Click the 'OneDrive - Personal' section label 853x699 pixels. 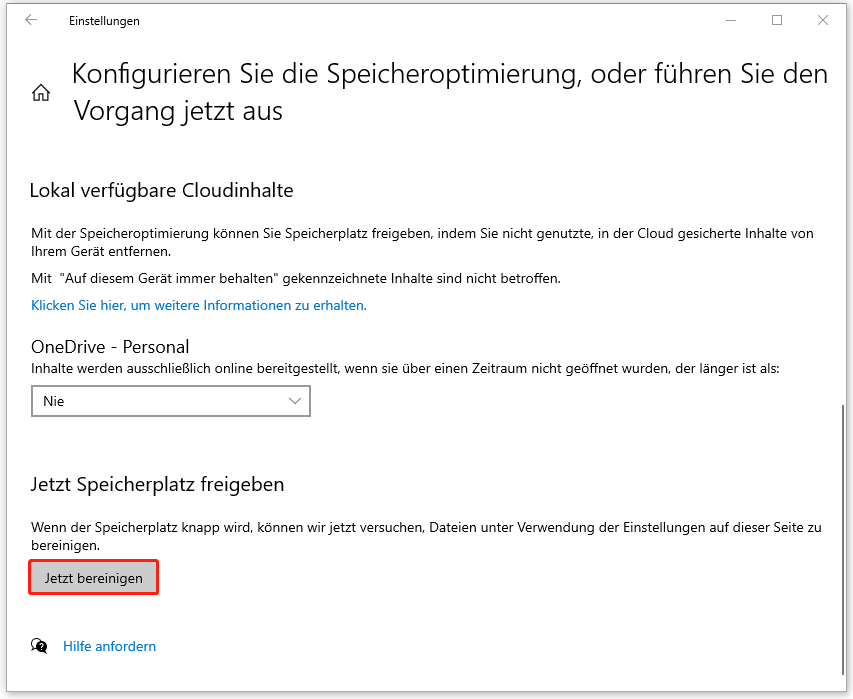(x=112, y=346)
